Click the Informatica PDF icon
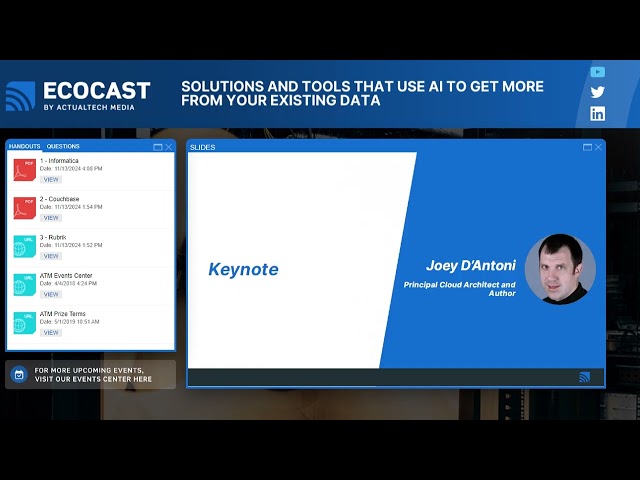This screenshot has height=480, width=640. click(24, 170)
